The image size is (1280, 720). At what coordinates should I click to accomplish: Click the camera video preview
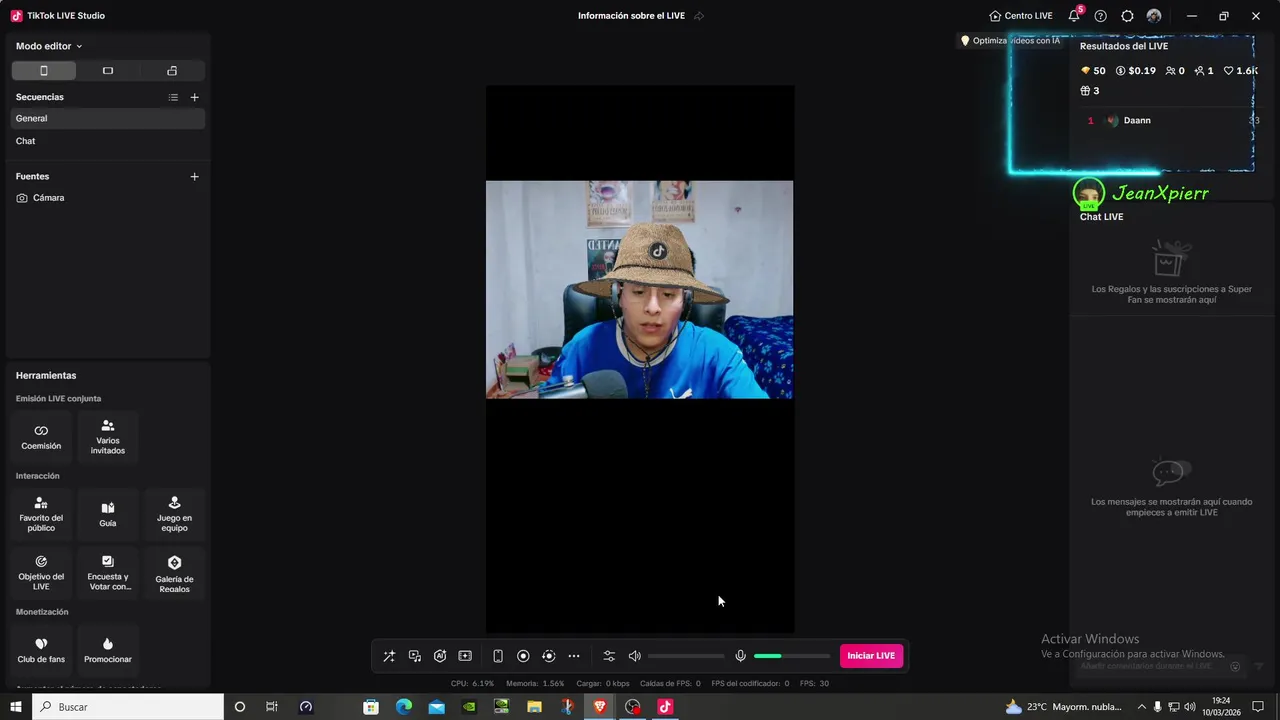click(639, 289)
